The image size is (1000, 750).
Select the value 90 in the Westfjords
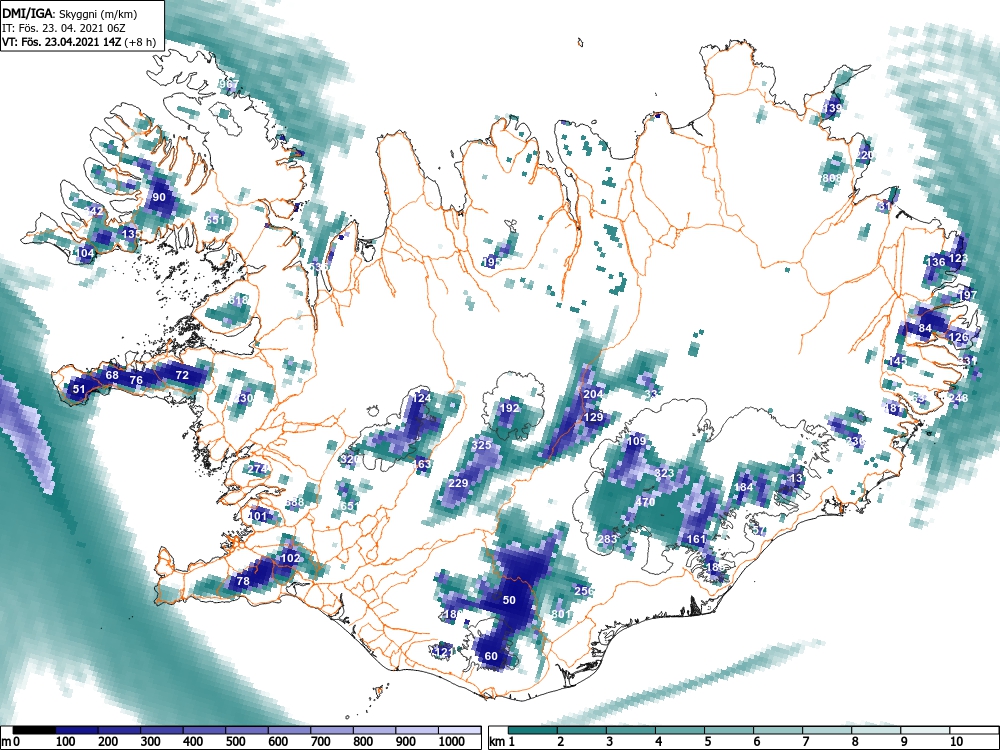tap(159, 197)
